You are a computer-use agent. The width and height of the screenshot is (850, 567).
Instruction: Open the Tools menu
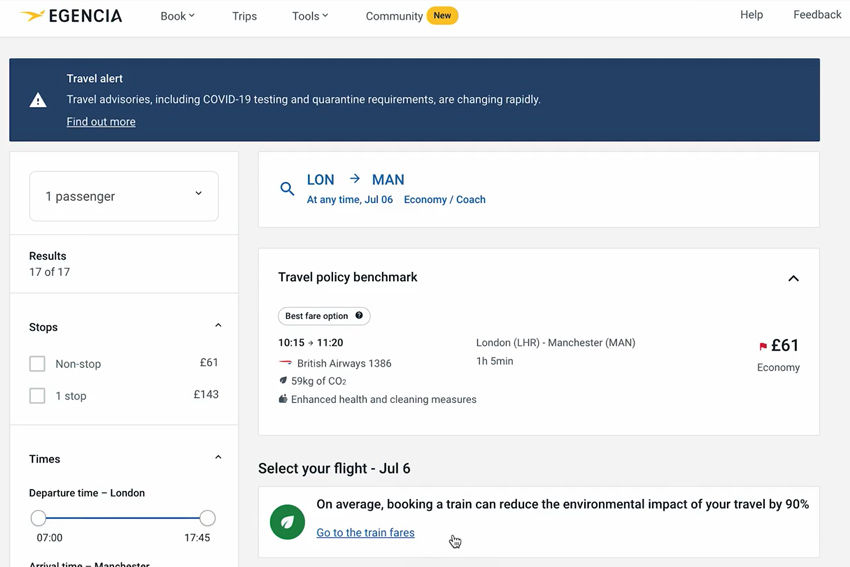click(310, 16)
